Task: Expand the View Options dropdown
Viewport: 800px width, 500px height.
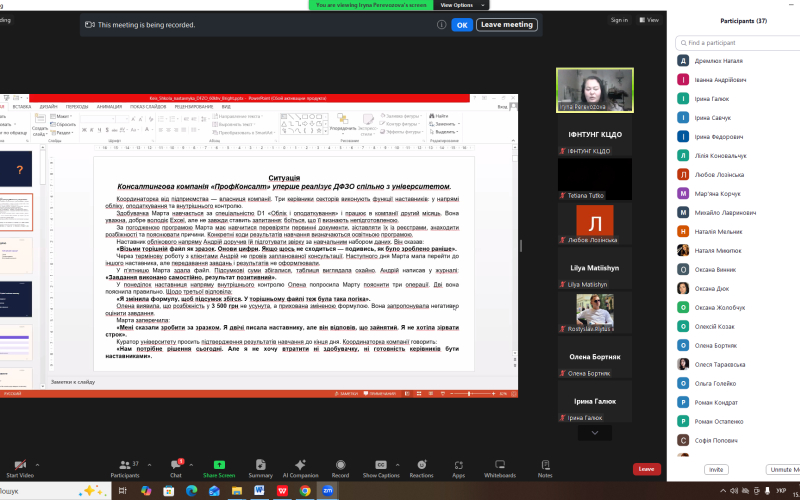Action: [461, 5]
